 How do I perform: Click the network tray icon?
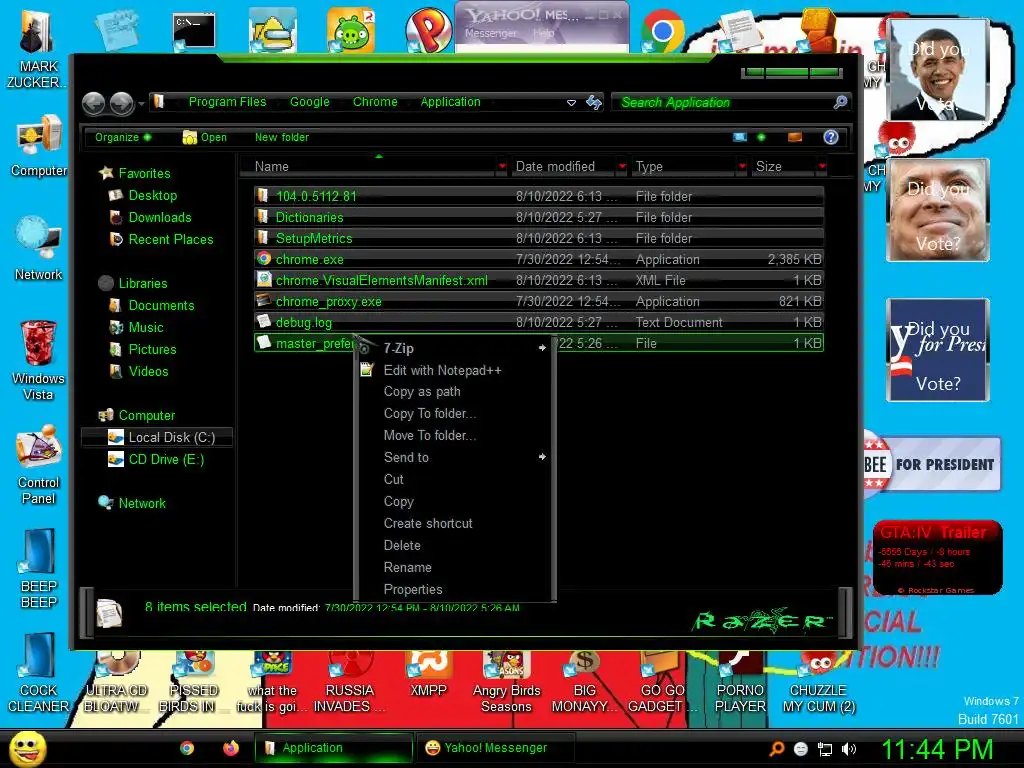825,749
